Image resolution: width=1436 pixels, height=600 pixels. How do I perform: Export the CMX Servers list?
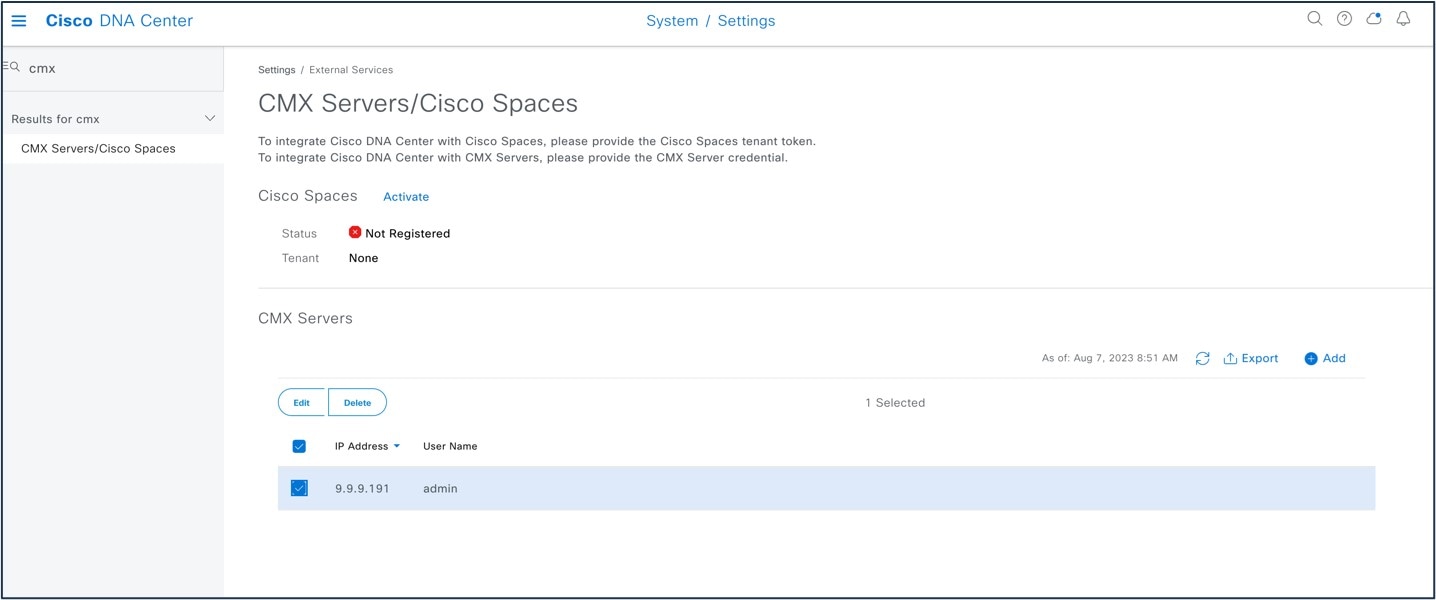pyautogui.click(x=1251, y=358)
